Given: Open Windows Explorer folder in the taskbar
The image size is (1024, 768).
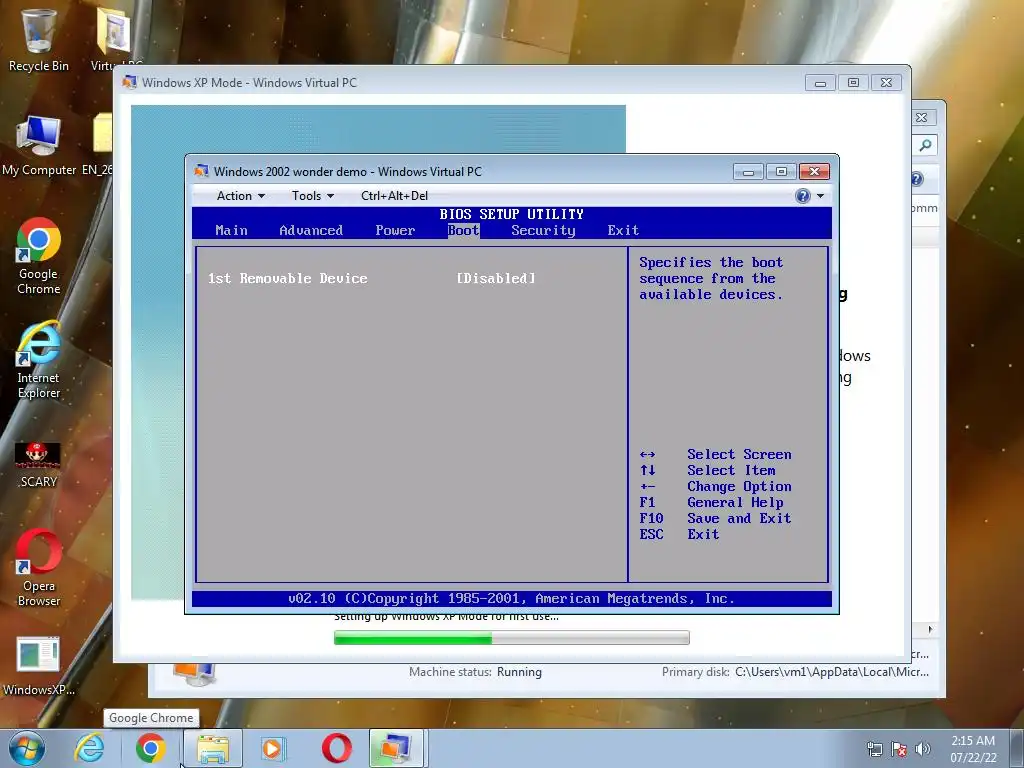Looking at the screenshot, I should [213, 748].
